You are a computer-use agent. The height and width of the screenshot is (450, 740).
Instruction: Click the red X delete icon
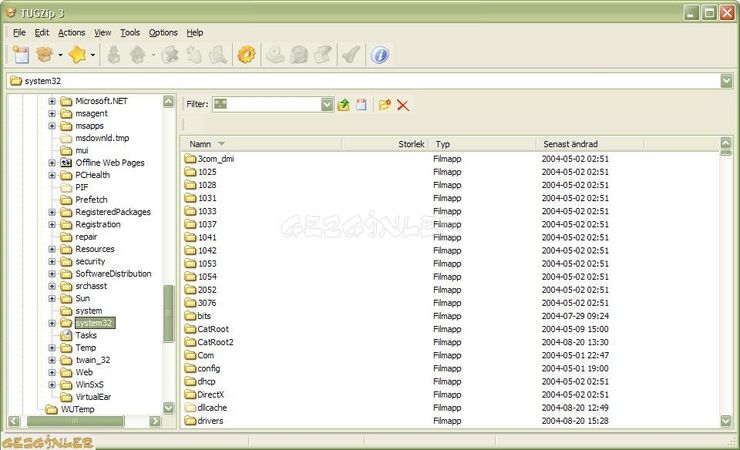click(x=403, y=105)
